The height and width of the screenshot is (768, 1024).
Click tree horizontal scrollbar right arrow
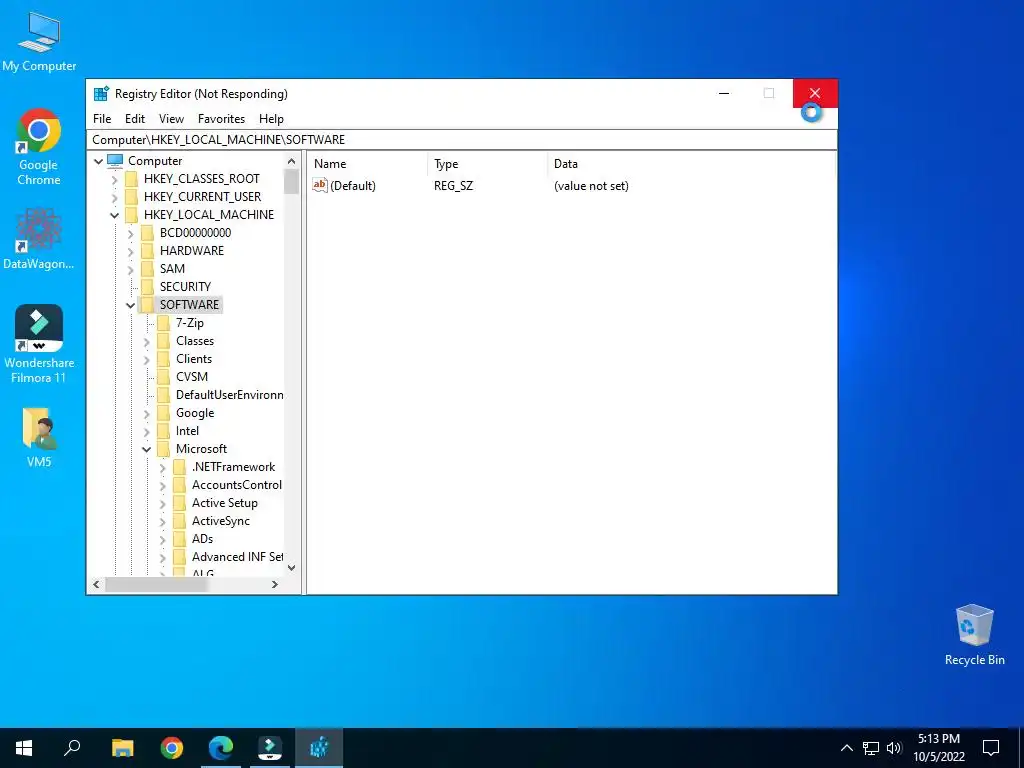tap(275, 584)
